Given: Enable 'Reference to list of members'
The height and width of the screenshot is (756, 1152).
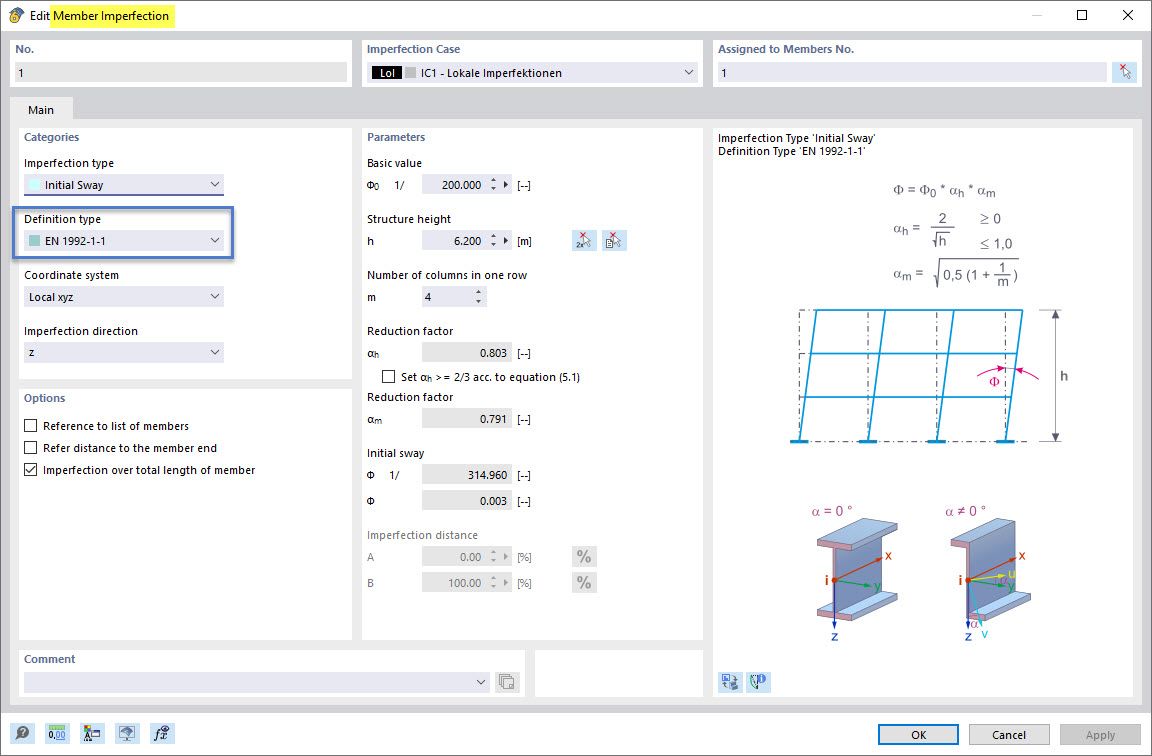Looking at the screenshot, I should point(32,425).
